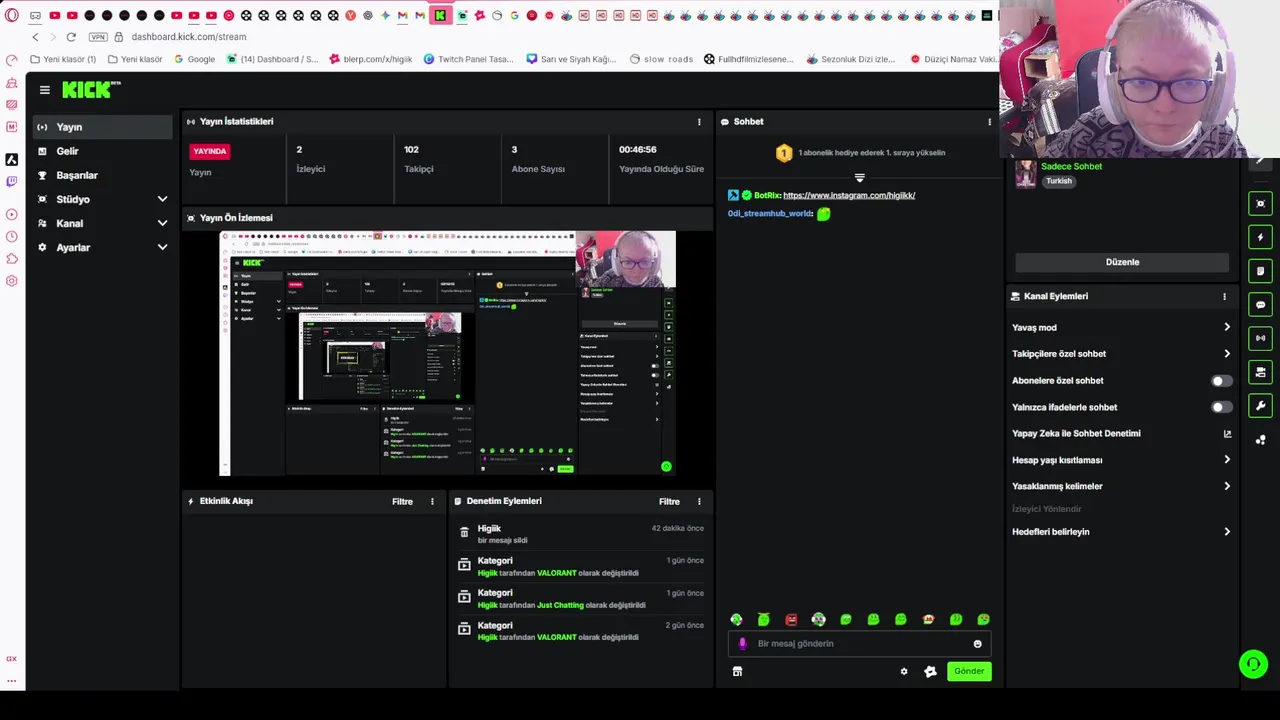Click the Higiik bir mesajı sildi entry

[x=580, y=534]
